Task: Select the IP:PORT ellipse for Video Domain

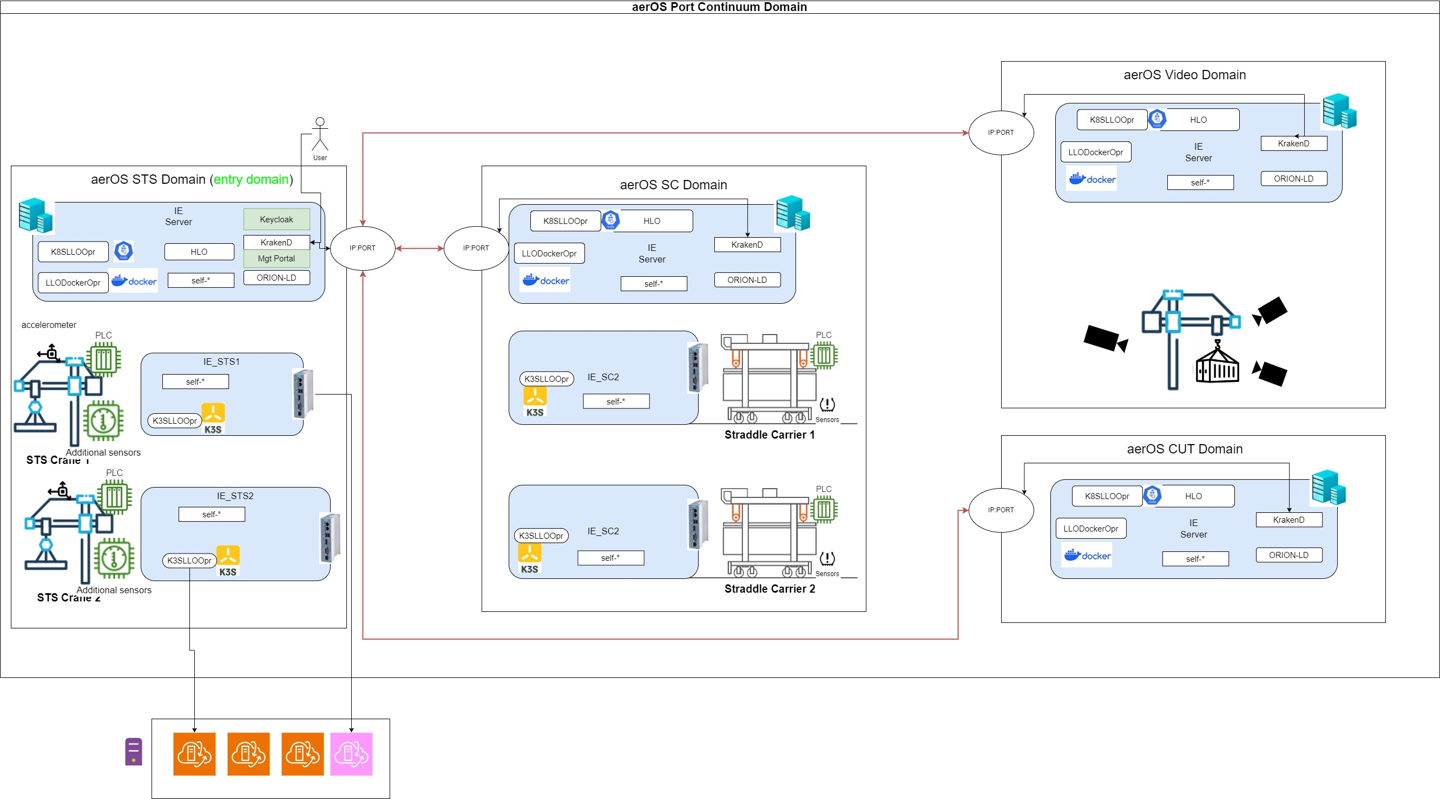Action: tap(1001, 133)
